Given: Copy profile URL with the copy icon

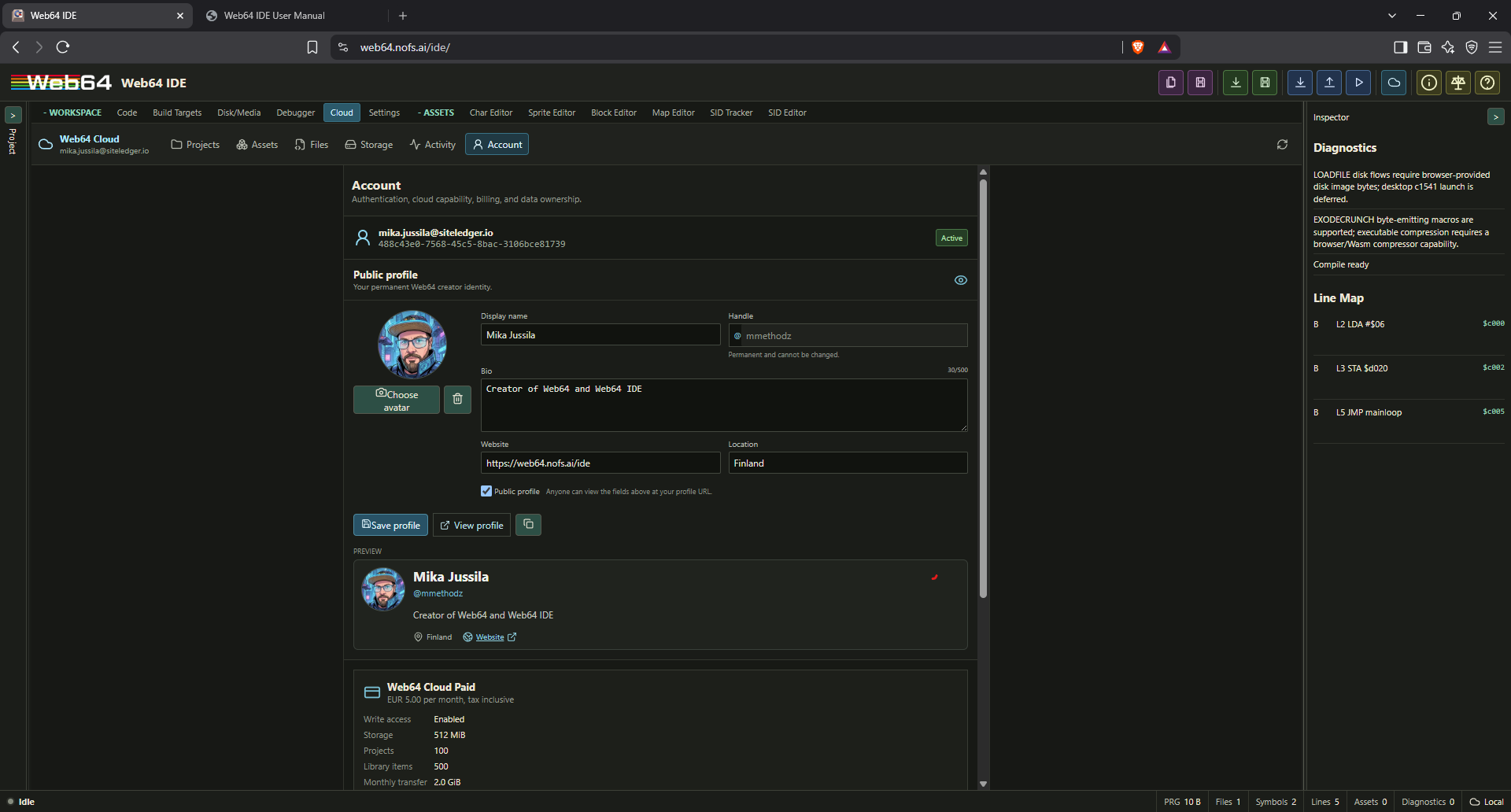Looking at the screenshot, I should (x=528, y=524).
